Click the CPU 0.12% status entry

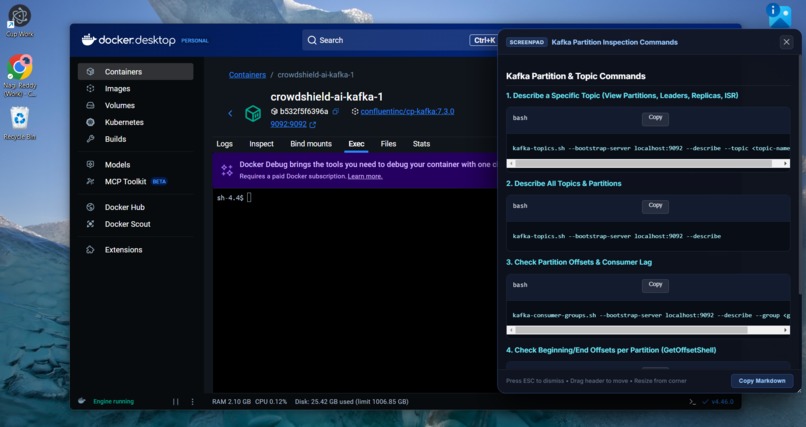click(x=271, y=402)
